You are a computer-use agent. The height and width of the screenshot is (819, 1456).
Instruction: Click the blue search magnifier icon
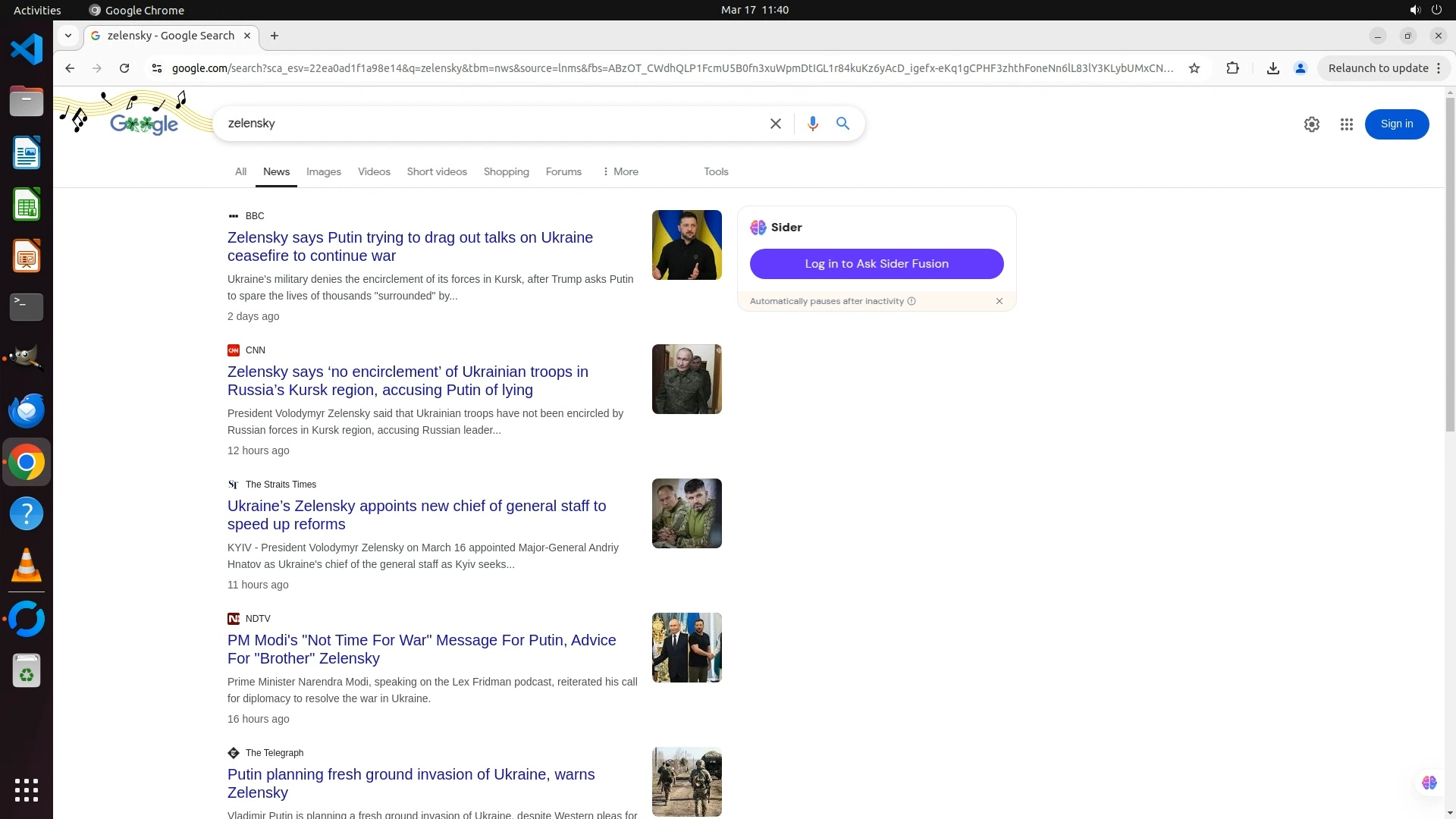click(x=843, y=124)
